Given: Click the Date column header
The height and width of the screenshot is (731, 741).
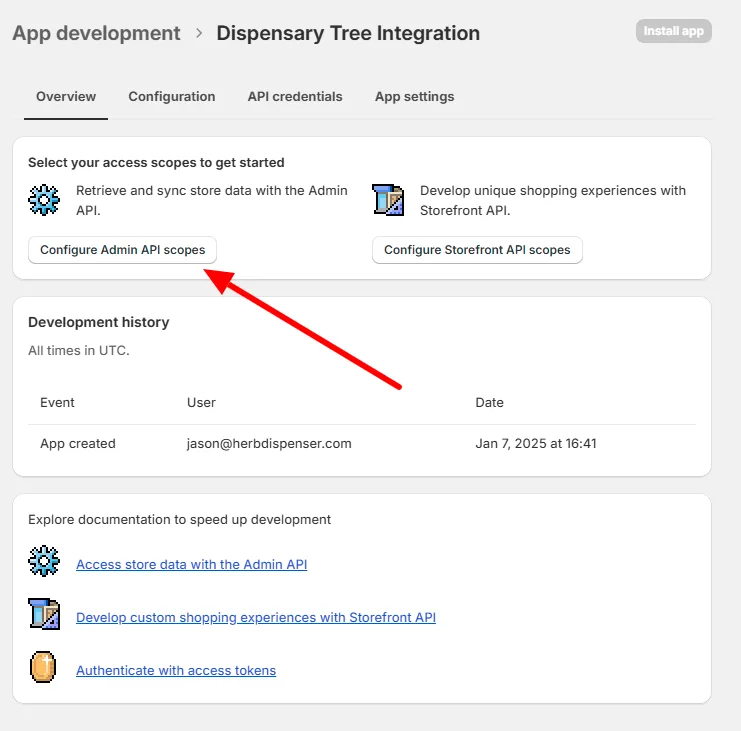Looking at the screenshot, I should [490, 403].
